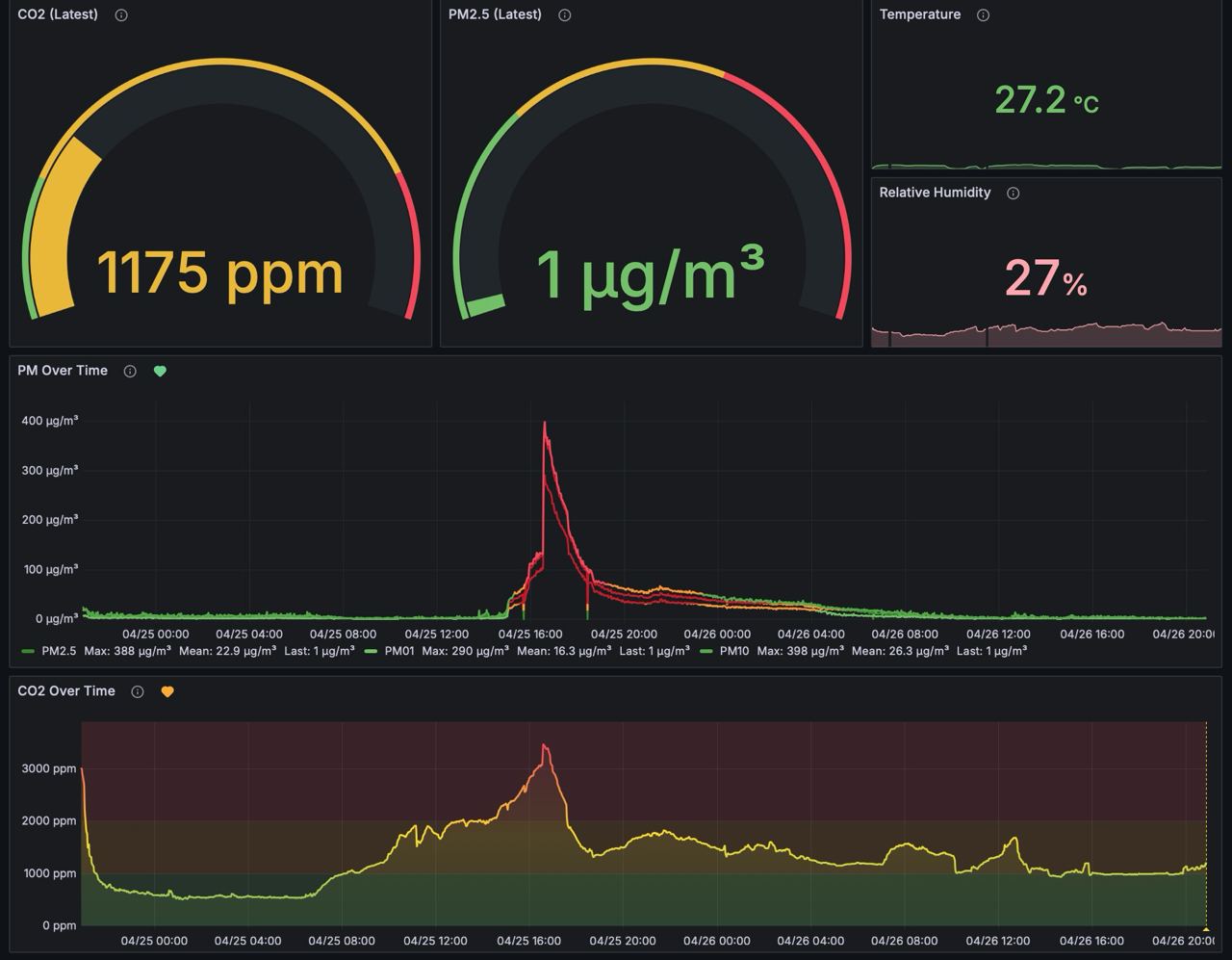Click the info icon next to CO2 Over Time
The height and width of the screenshot is (960, 1232).
(138, 692)
